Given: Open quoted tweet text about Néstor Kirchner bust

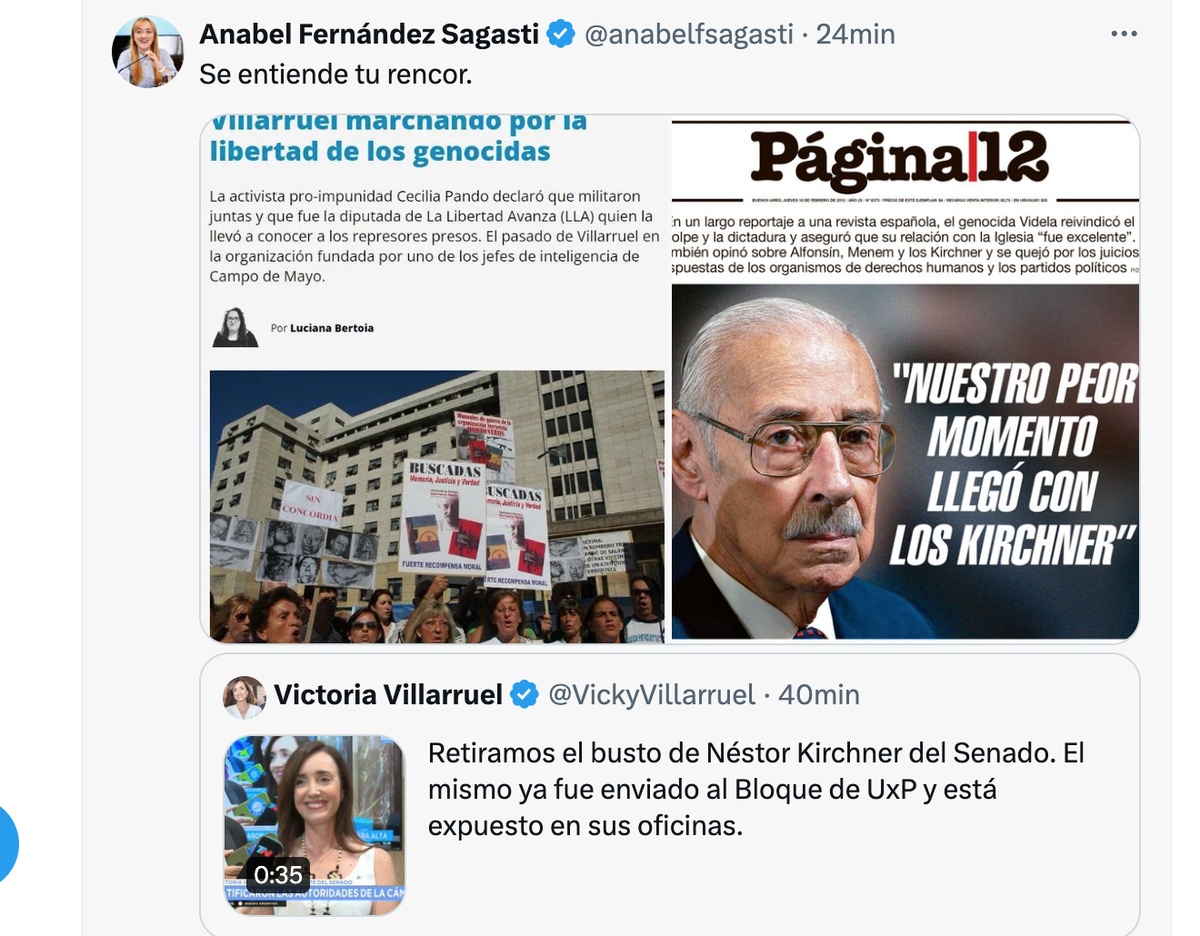Looking at the screenshot, I should (756, 789).
